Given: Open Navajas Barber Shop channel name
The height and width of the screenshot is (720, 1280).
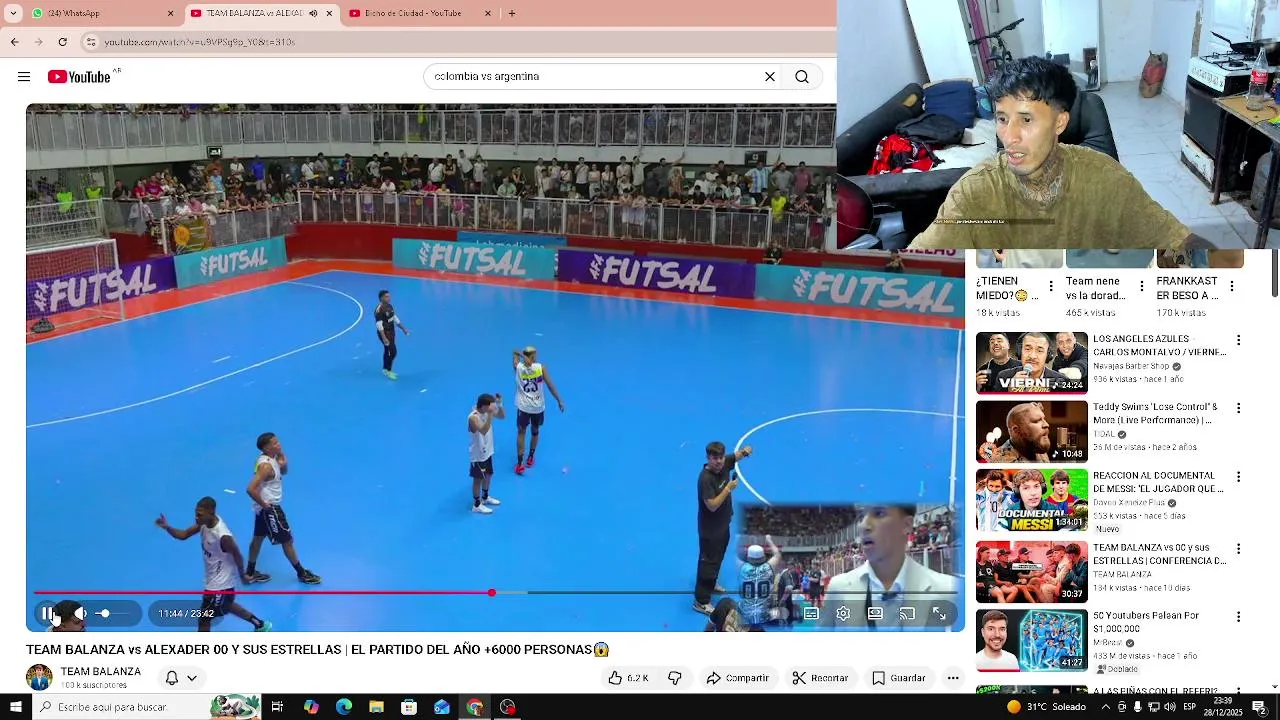Looking at the screenshot, I should 1131,367.
